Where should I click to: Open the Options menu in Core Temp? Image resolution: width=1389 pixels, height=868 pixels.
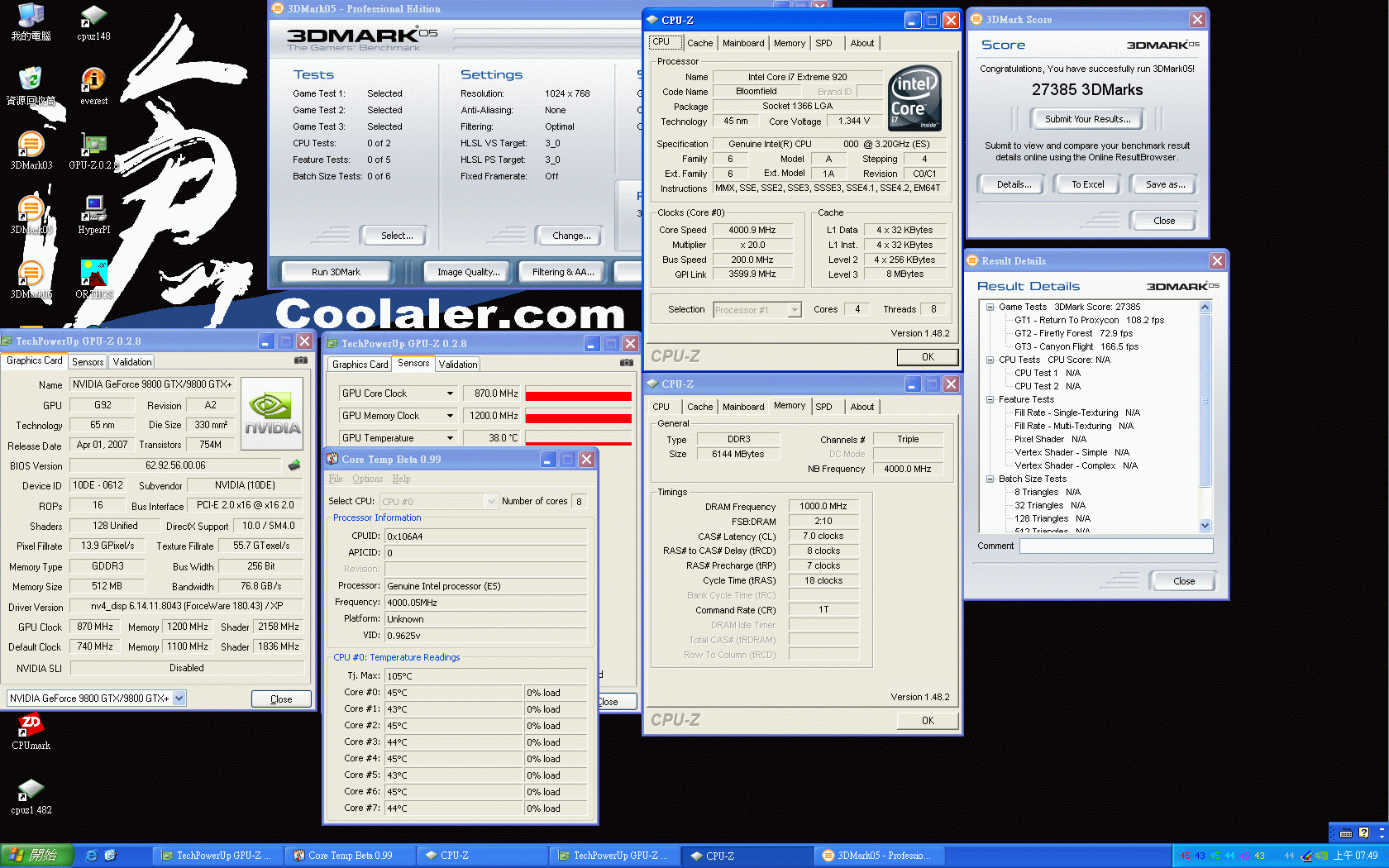(367, 479)
